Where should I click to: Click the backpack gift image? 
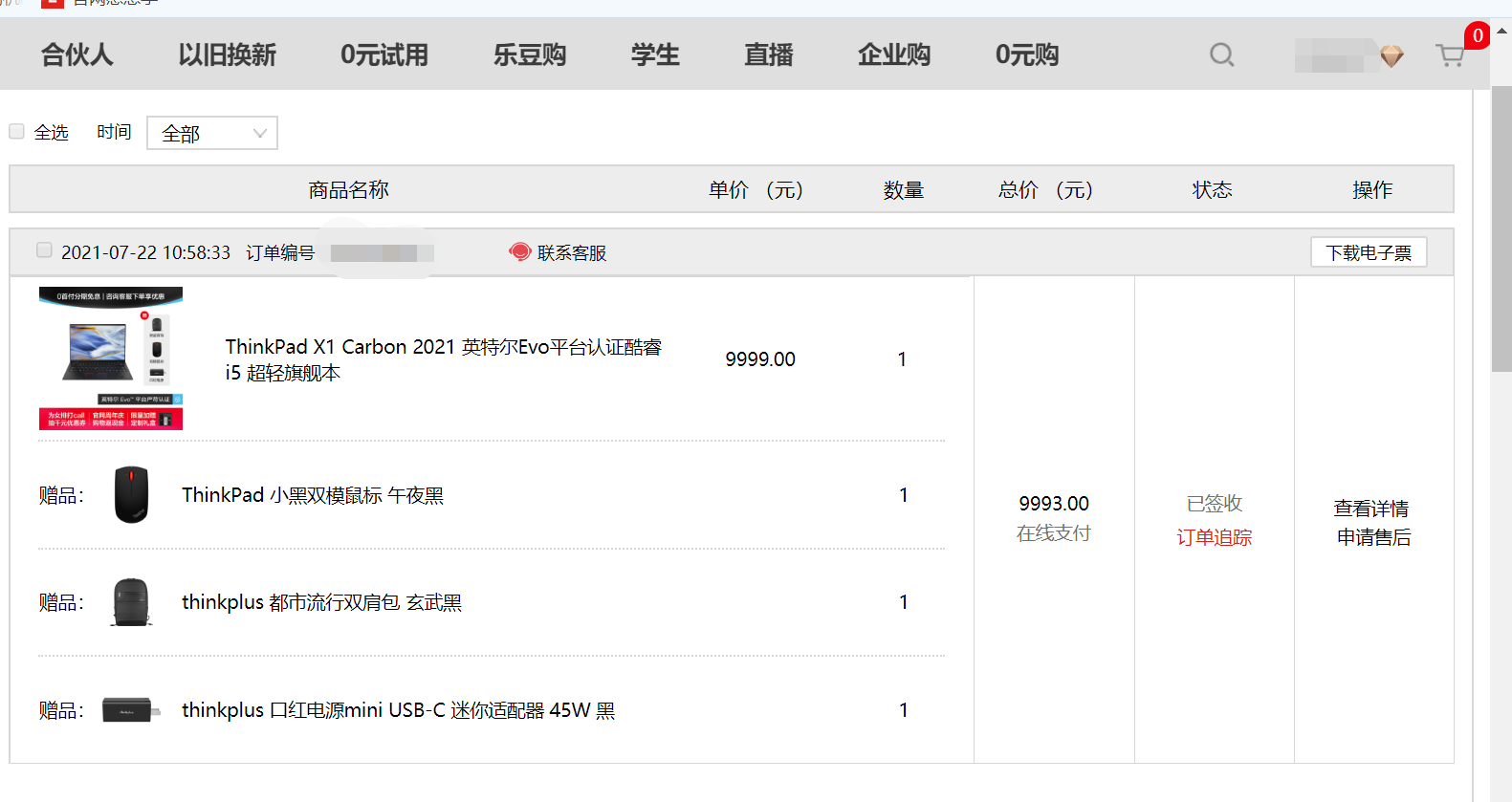131,602
